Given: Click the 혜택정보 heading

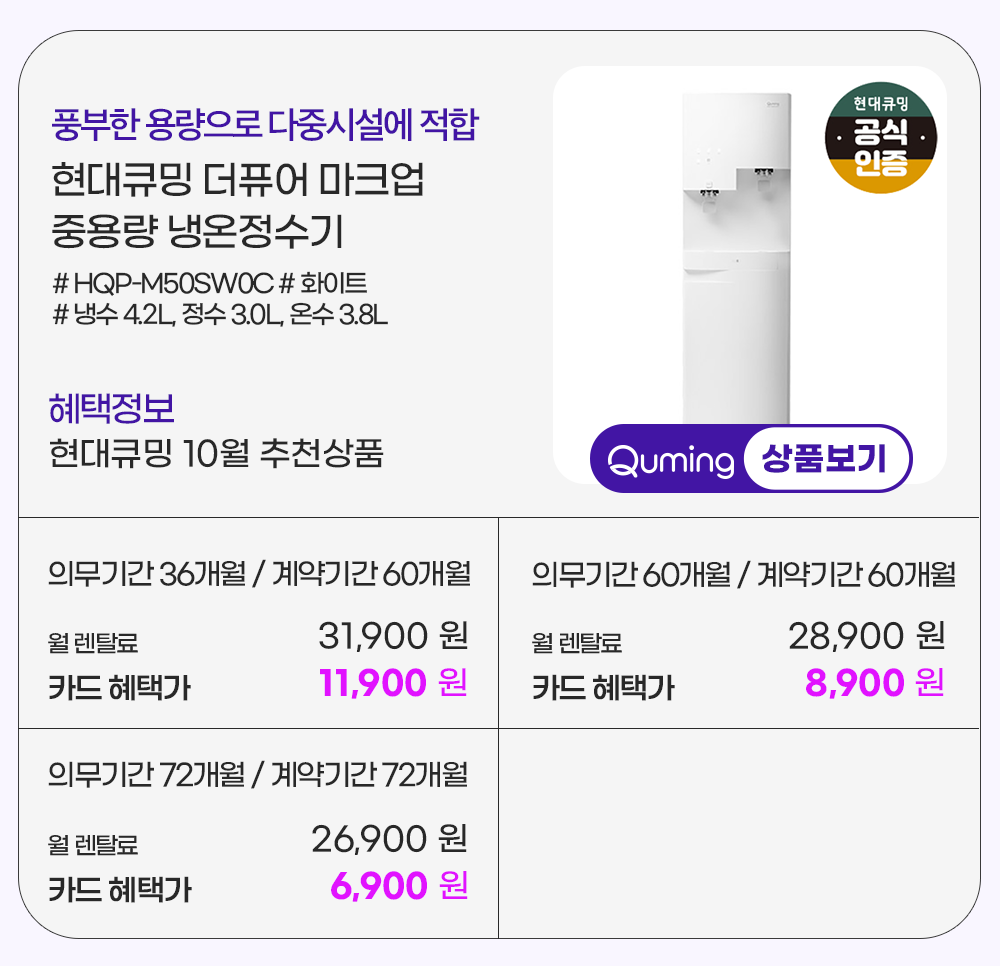Looking at the screenshot, I should 112,408.
